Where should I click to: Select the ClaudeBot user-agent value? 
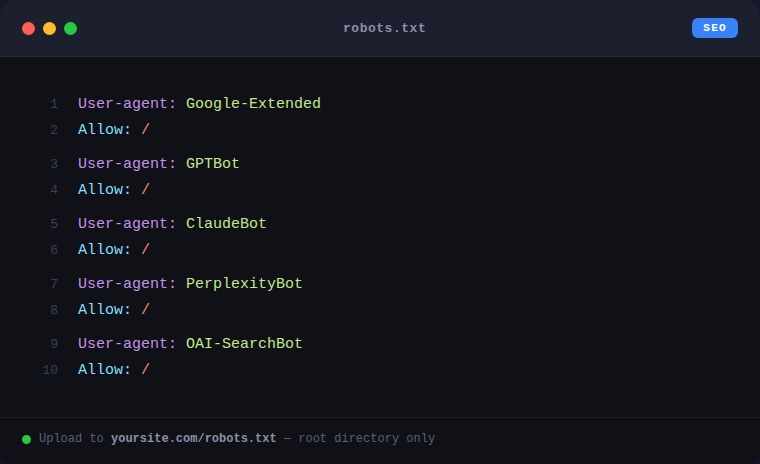(226, 224)
